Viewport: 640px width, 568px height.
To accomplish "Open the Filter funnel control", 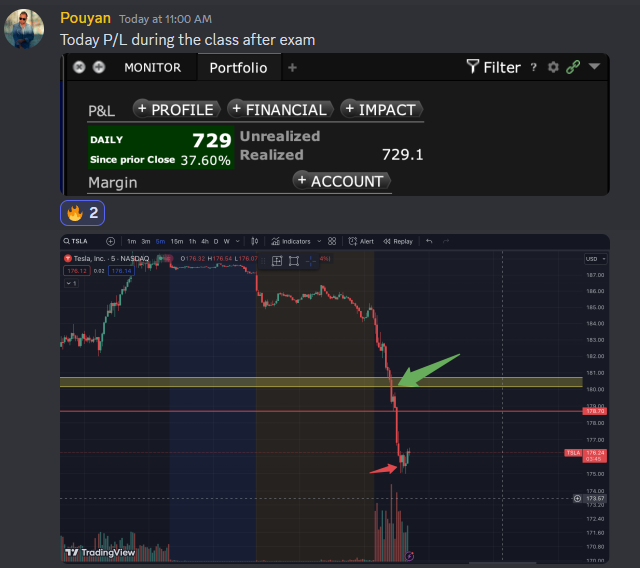I will pos(493,67).
